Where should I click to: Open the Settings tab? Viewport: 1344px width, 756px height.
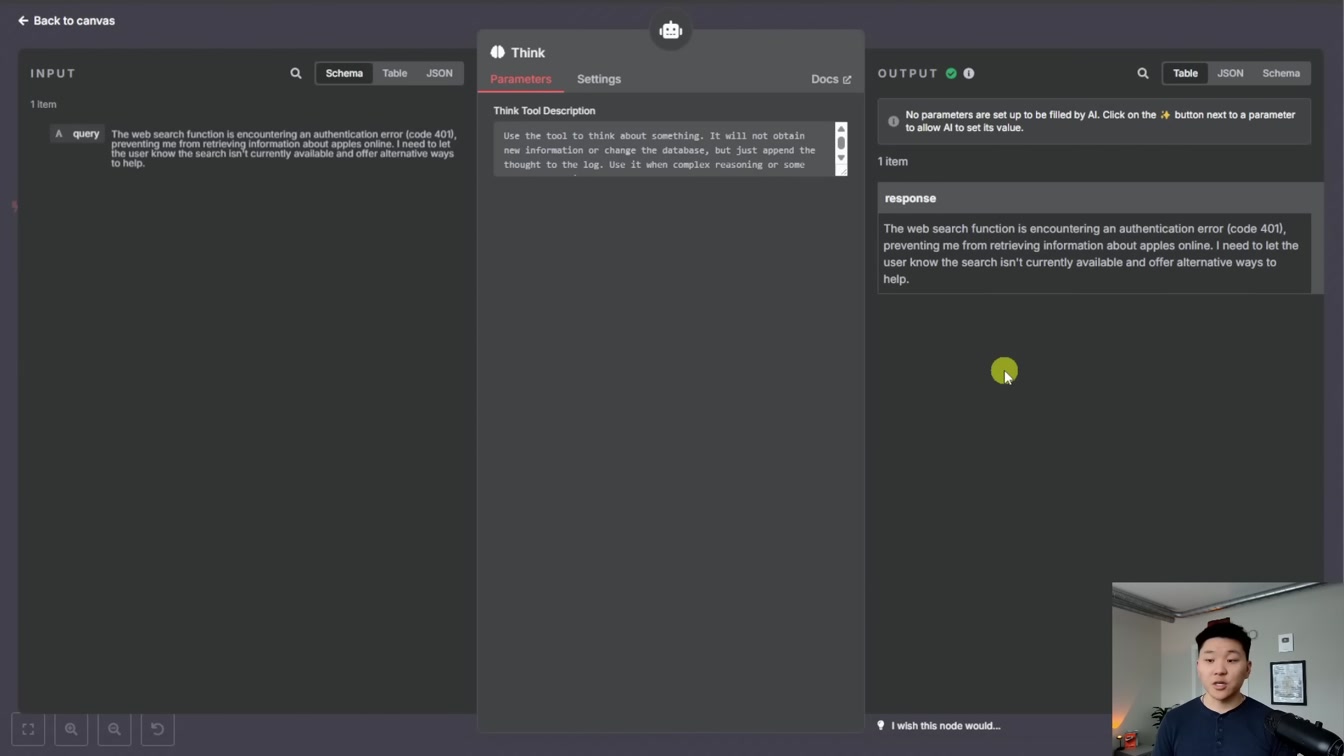[x=599, y=79]
